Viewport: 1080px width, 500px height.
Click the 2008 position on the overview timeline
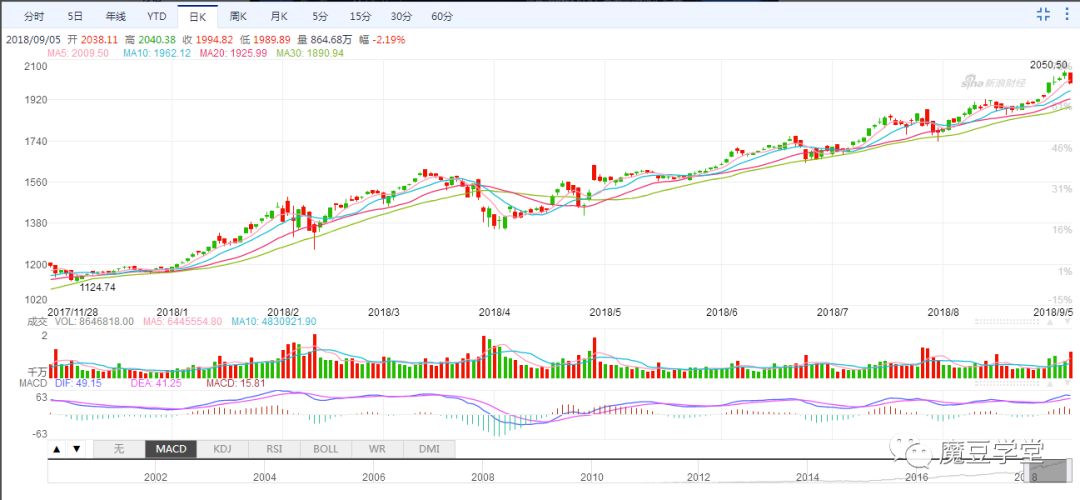point(483,477)
